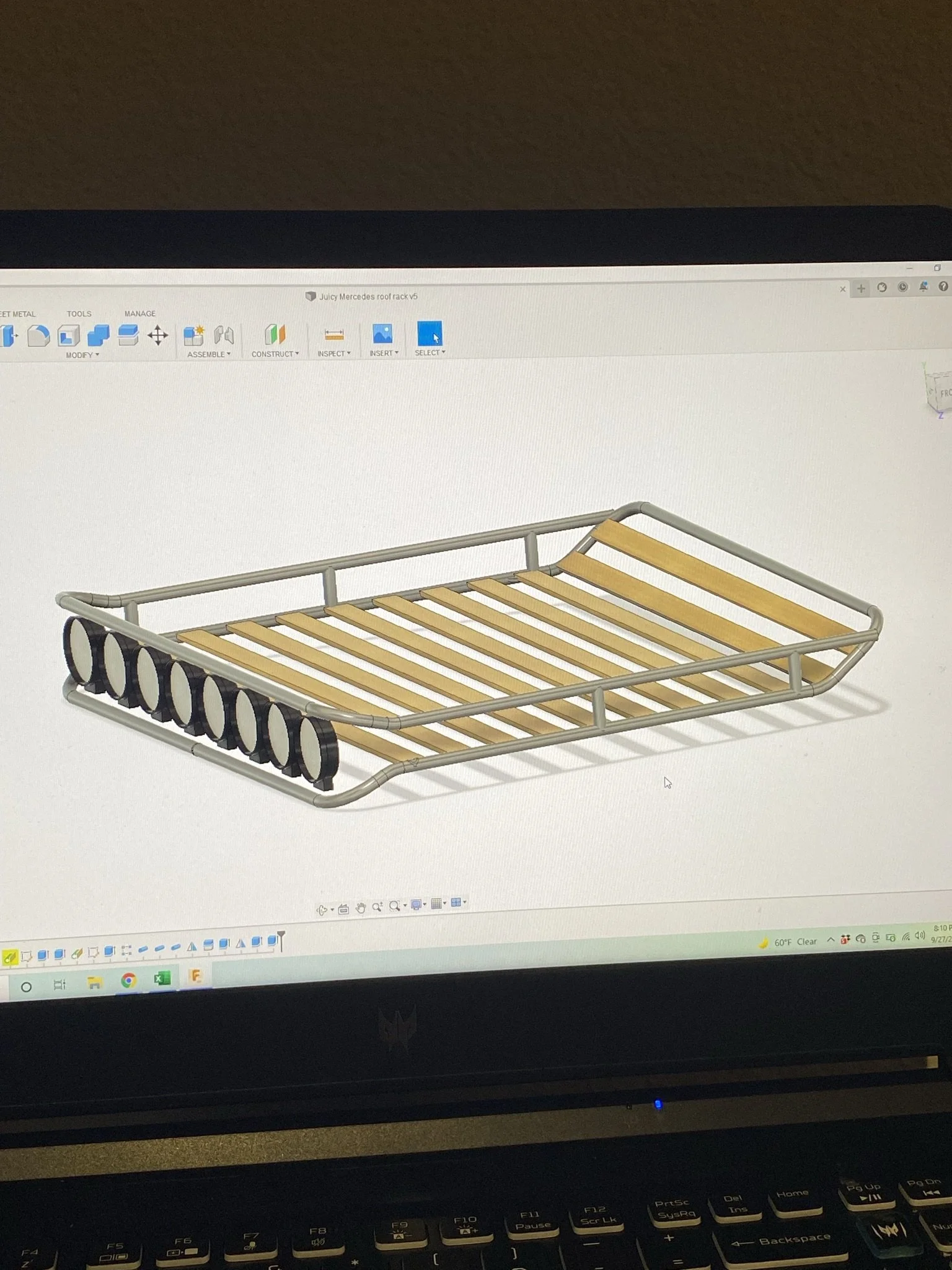Open Windows Task View
Screen dimensions: 952x1270
[x=59, y=985]
